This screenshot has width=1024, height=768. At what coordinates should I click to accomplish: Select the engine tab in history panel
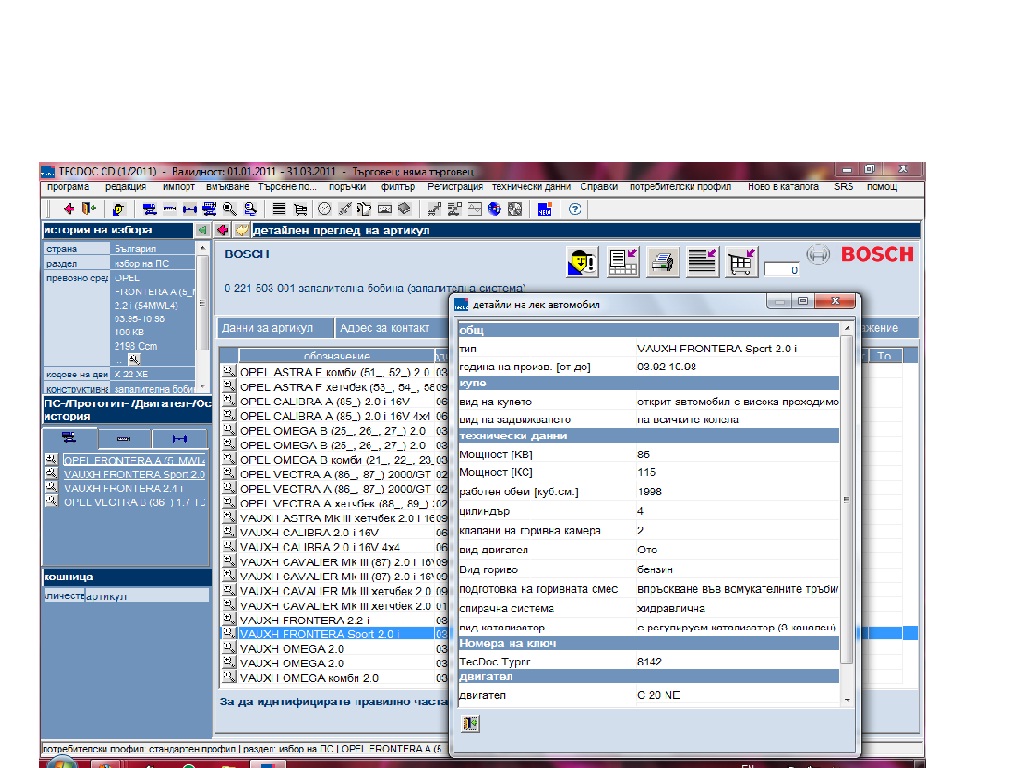(124, 438)
